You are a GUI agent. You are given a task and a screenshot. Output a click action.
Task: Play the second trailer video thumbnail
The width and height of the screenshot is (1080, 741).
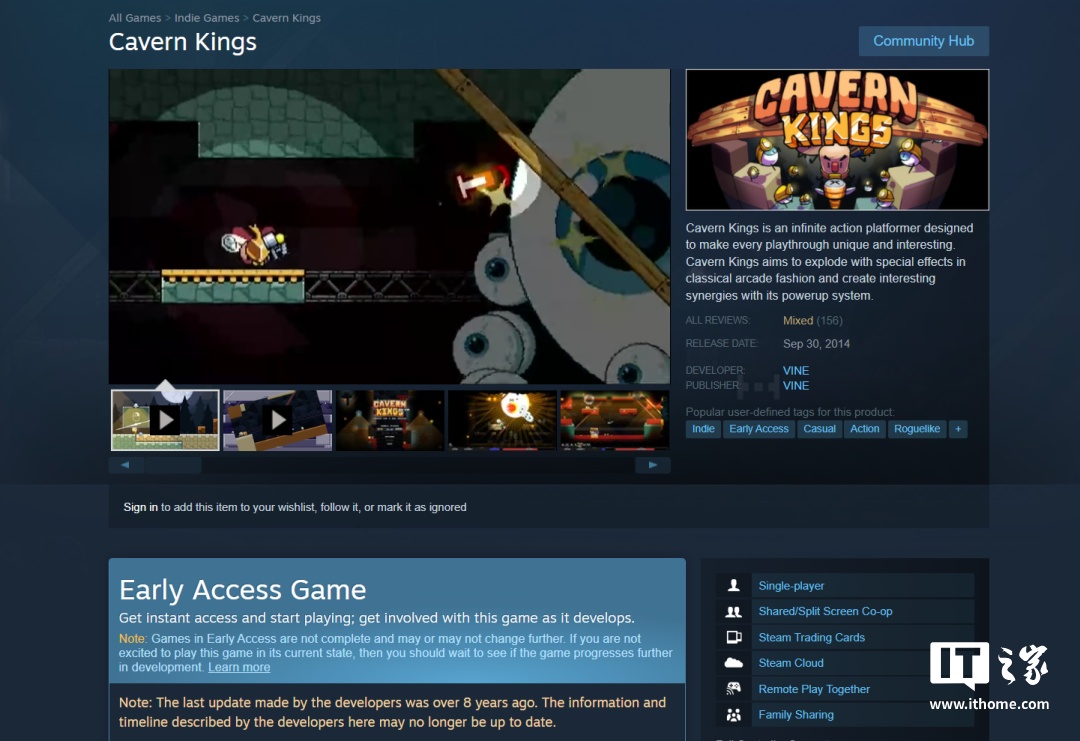tap(278, 420)
